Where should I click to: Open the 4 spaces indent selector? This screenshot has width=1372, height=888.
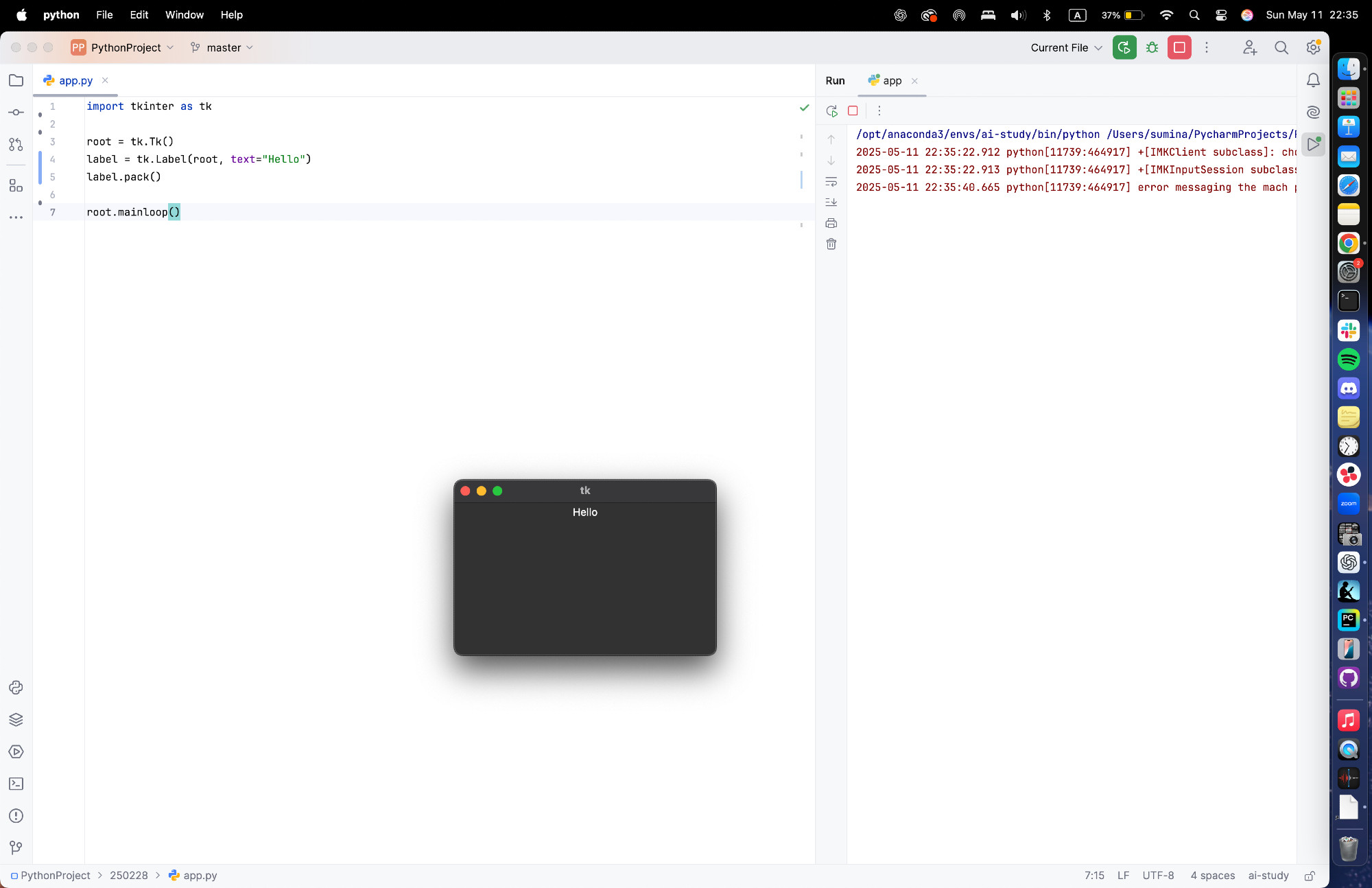(1212, 876)
